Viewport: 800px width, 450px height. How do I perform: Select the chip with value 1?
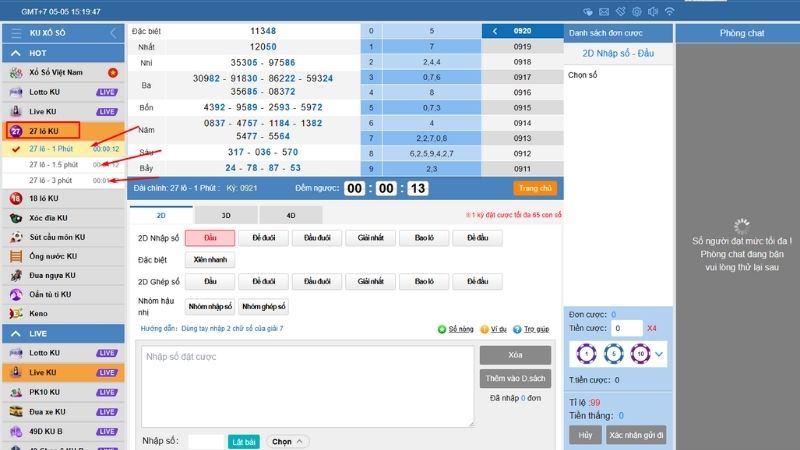[586, 353]
